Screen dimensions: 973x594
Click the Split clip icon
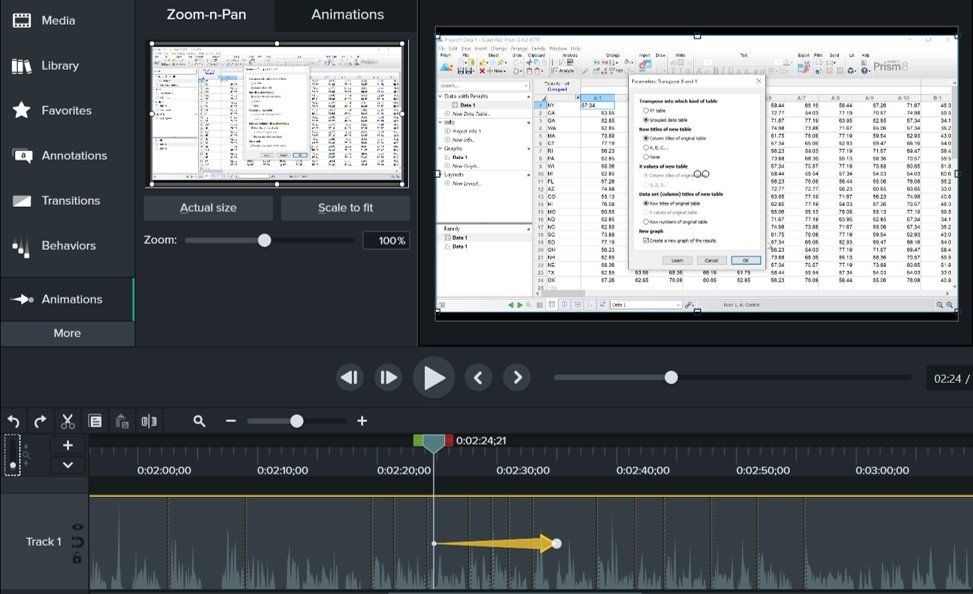pos(149,421)
